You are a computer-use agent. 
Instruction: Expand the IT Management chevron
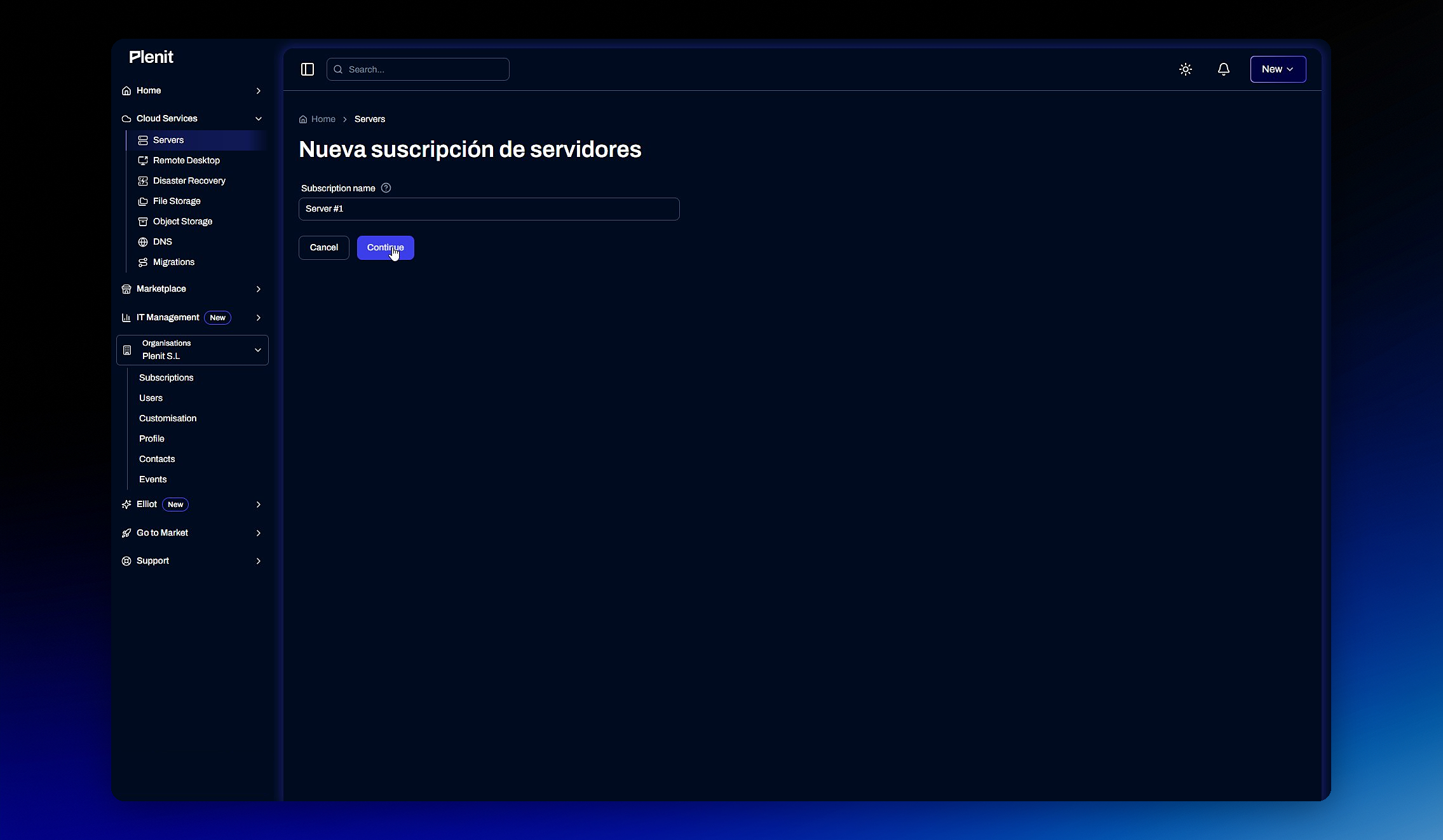point(259,318)
